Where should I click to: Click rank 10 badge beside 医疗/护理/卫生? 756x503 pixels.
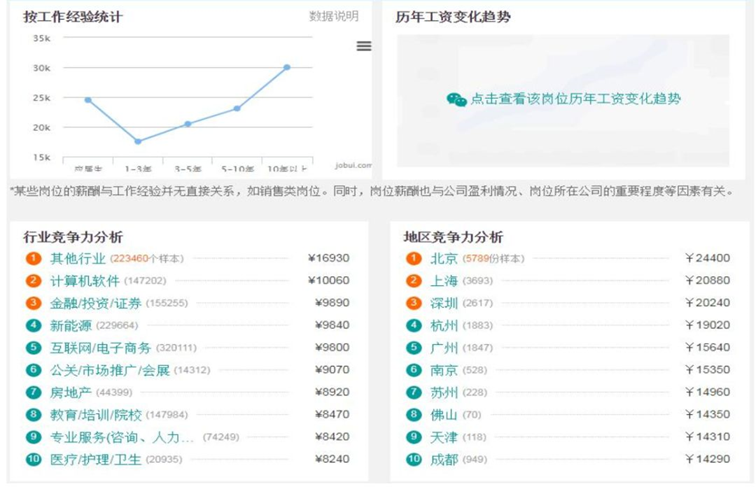click(x=33, y=459)
